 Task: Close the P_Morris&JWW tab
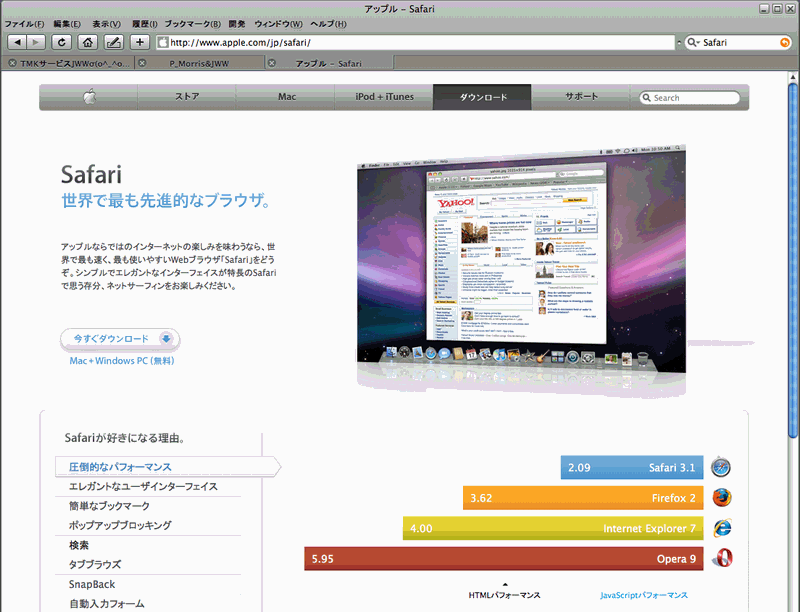(142, 63)
